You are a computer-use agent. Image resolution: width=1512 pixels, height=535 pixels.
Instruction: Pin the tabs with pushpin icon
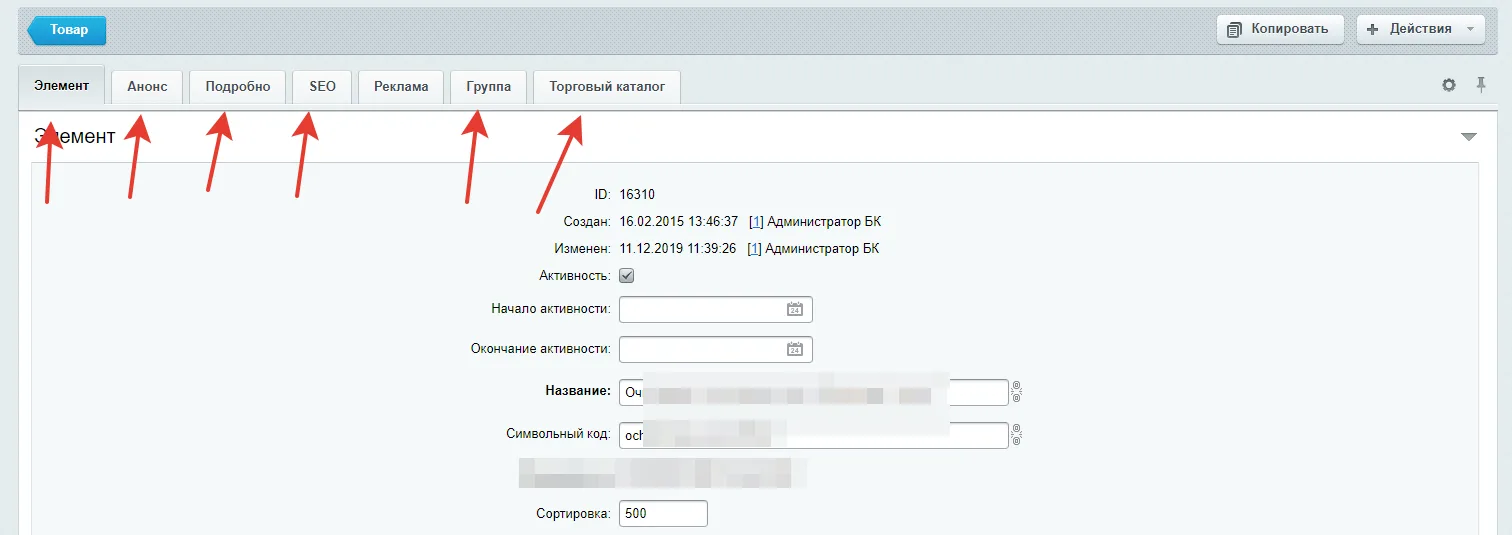(x=1481, y=86)
